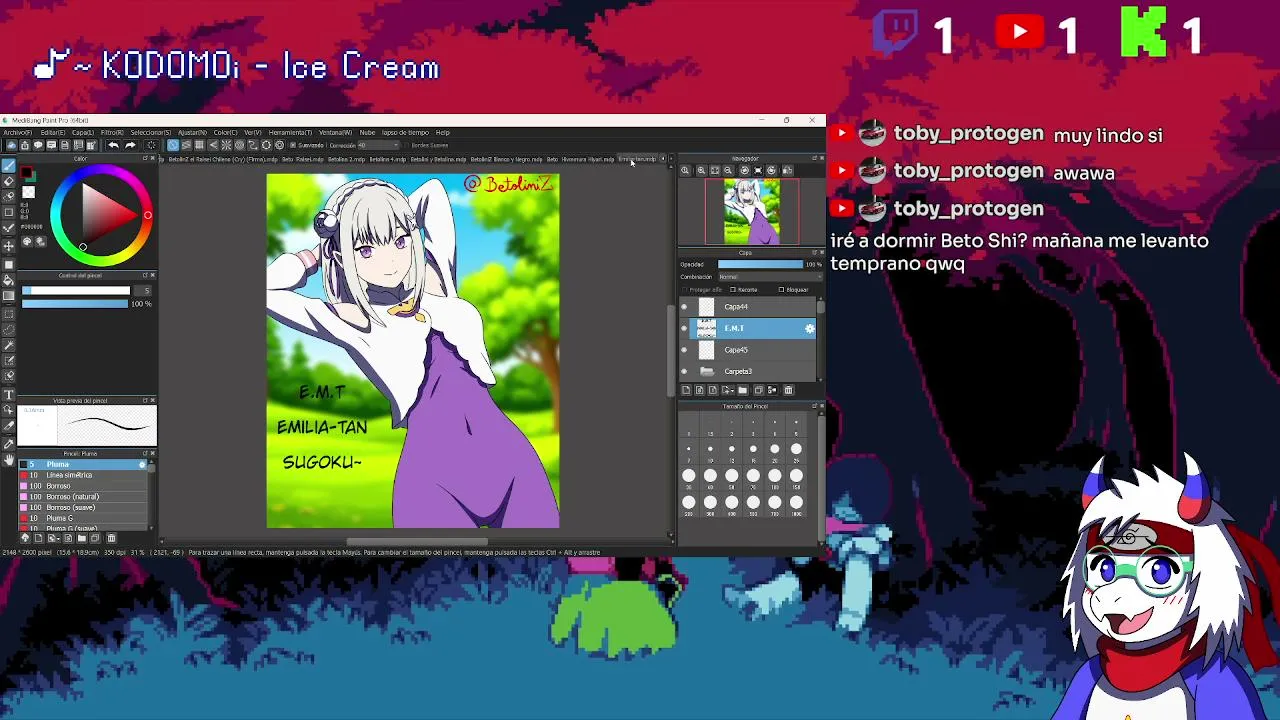Click the transparent color swatch
This screenshot has width=1280, height=720.
28,192
